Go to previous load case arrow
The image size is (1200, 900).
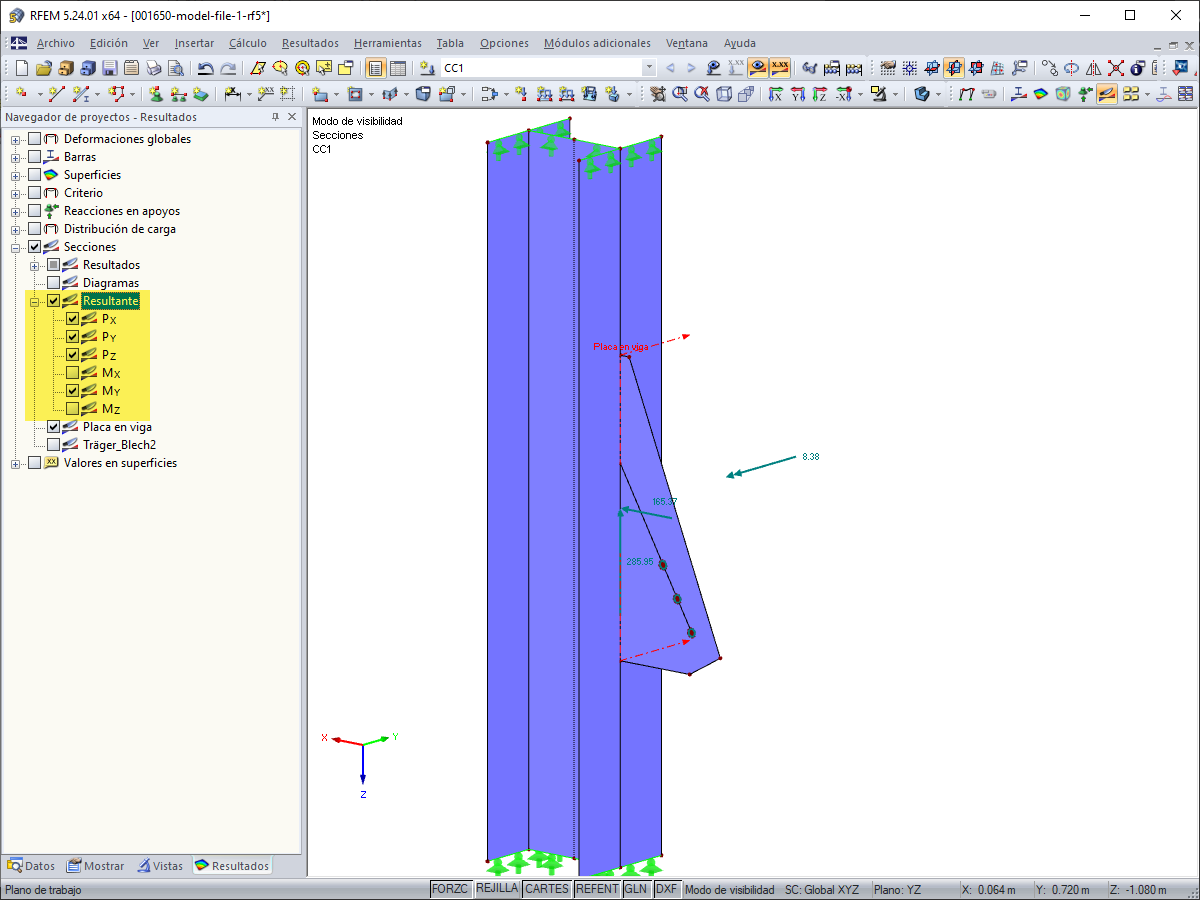click(x=670, y=68)
